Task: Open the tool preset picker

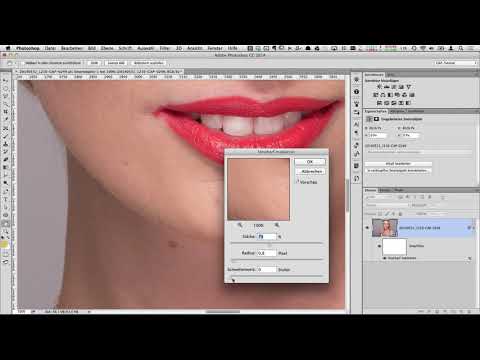Action: pyautogui.click(x=10, y=63)
